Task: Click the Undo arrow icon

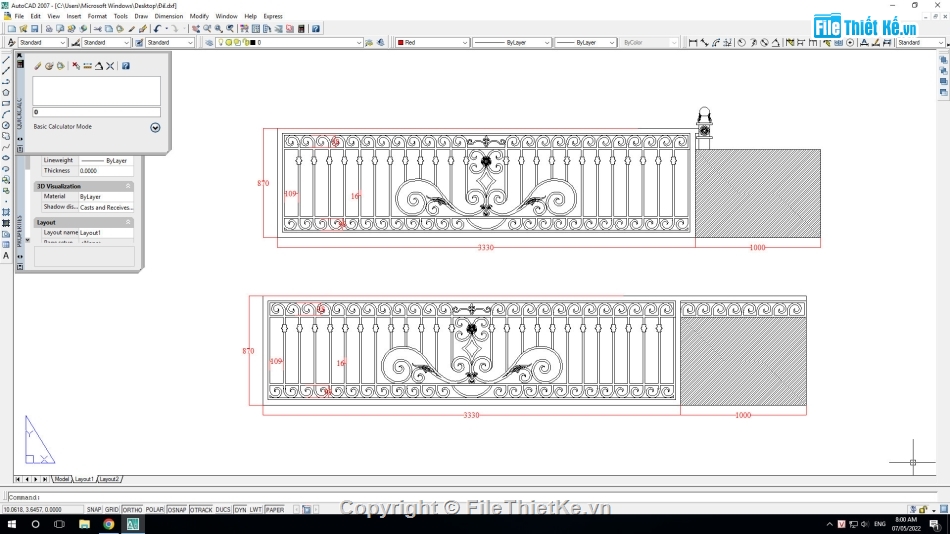Action: click(158, 28)
